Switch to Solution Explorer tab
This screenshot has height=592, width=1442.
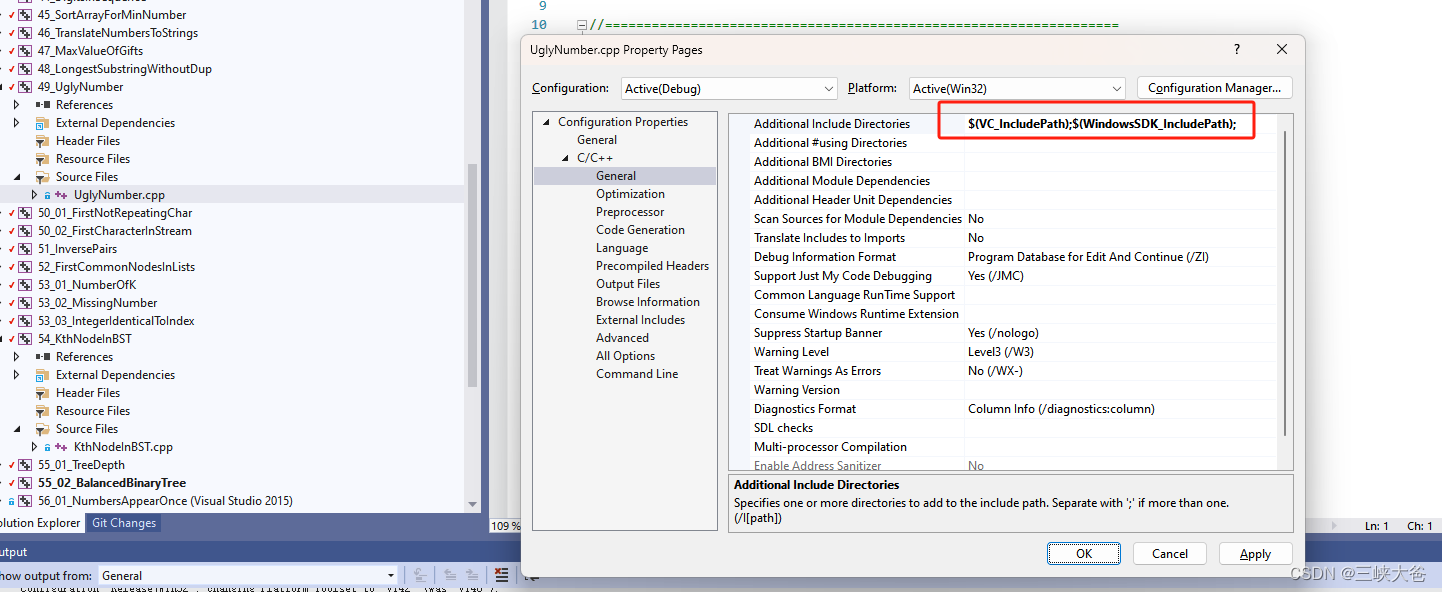(x=40, y=523)
